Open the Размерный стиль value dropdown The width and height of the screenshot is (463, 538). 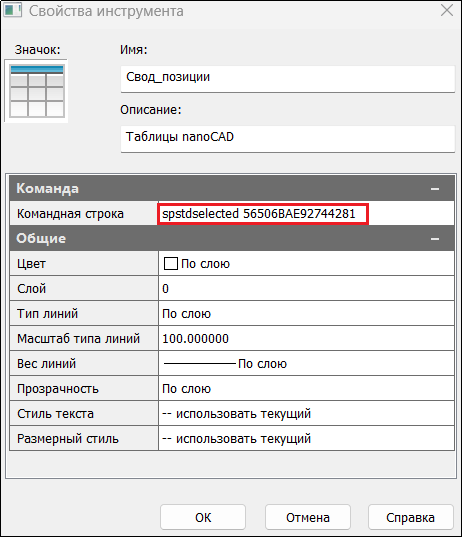tap(306, 439)
